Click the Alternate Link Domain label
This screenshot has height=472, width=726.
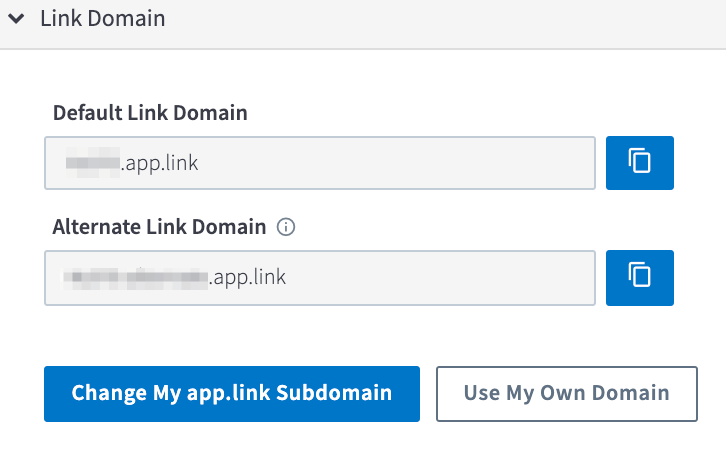click(x=159, y=227)
